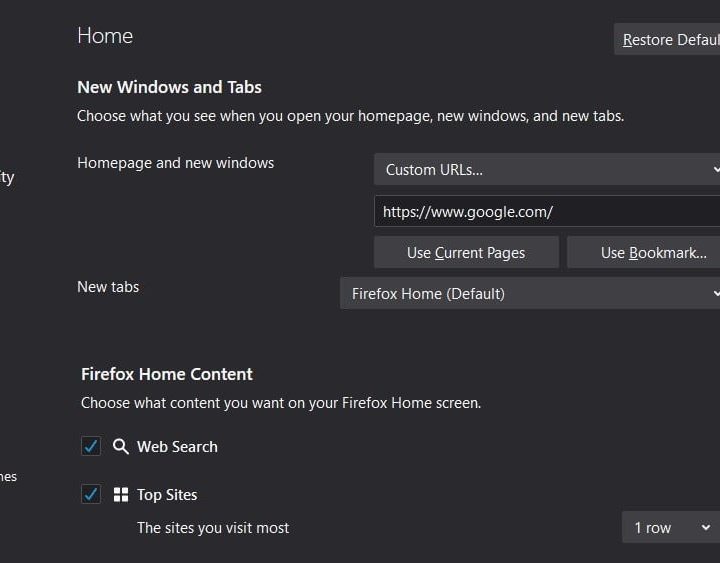Focus the homepage URL field with google.com
Image resolution: width=720 pixels, height=563 pixels.
pyautogui.click(x=547, y=212)
